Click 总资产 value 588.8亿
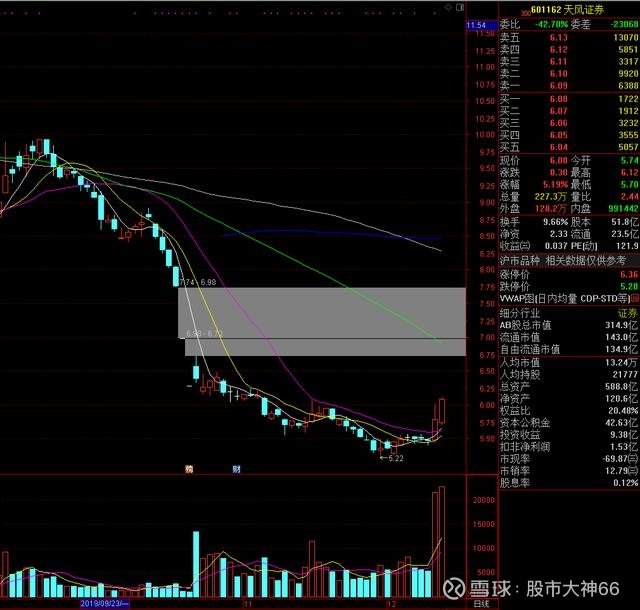640x610 pixels. click(x=622, y=387)
